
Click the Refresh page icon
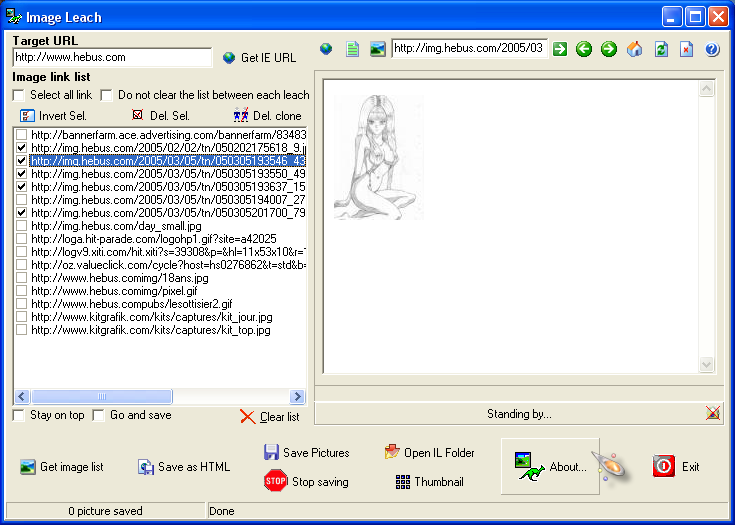[660, 49]
